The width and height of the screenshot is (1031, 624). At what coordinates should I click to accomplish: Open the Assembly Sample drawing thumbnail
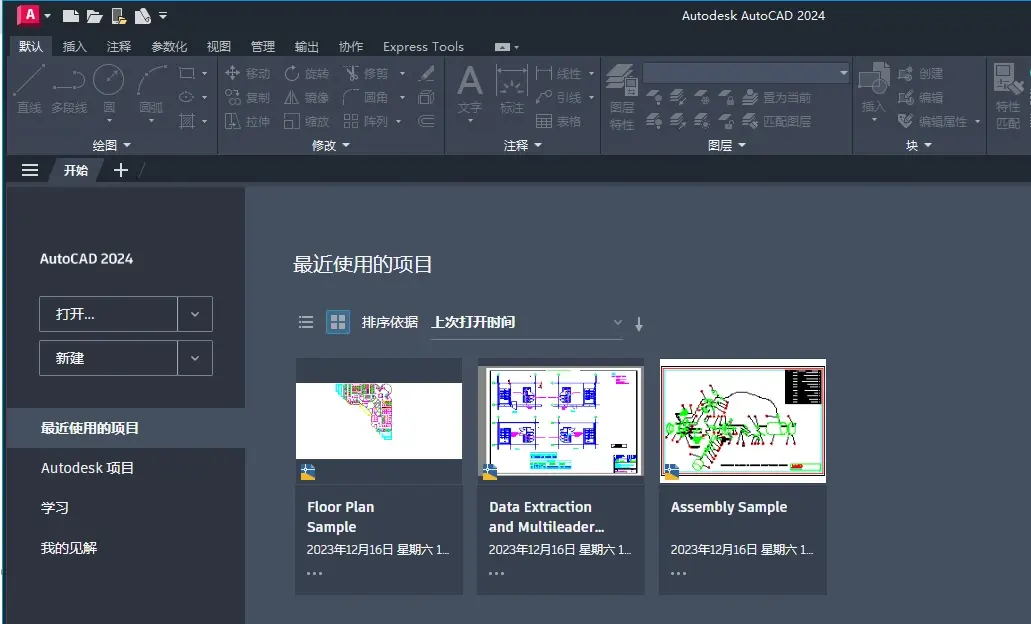pyautogui.click(x=742, y=421)
